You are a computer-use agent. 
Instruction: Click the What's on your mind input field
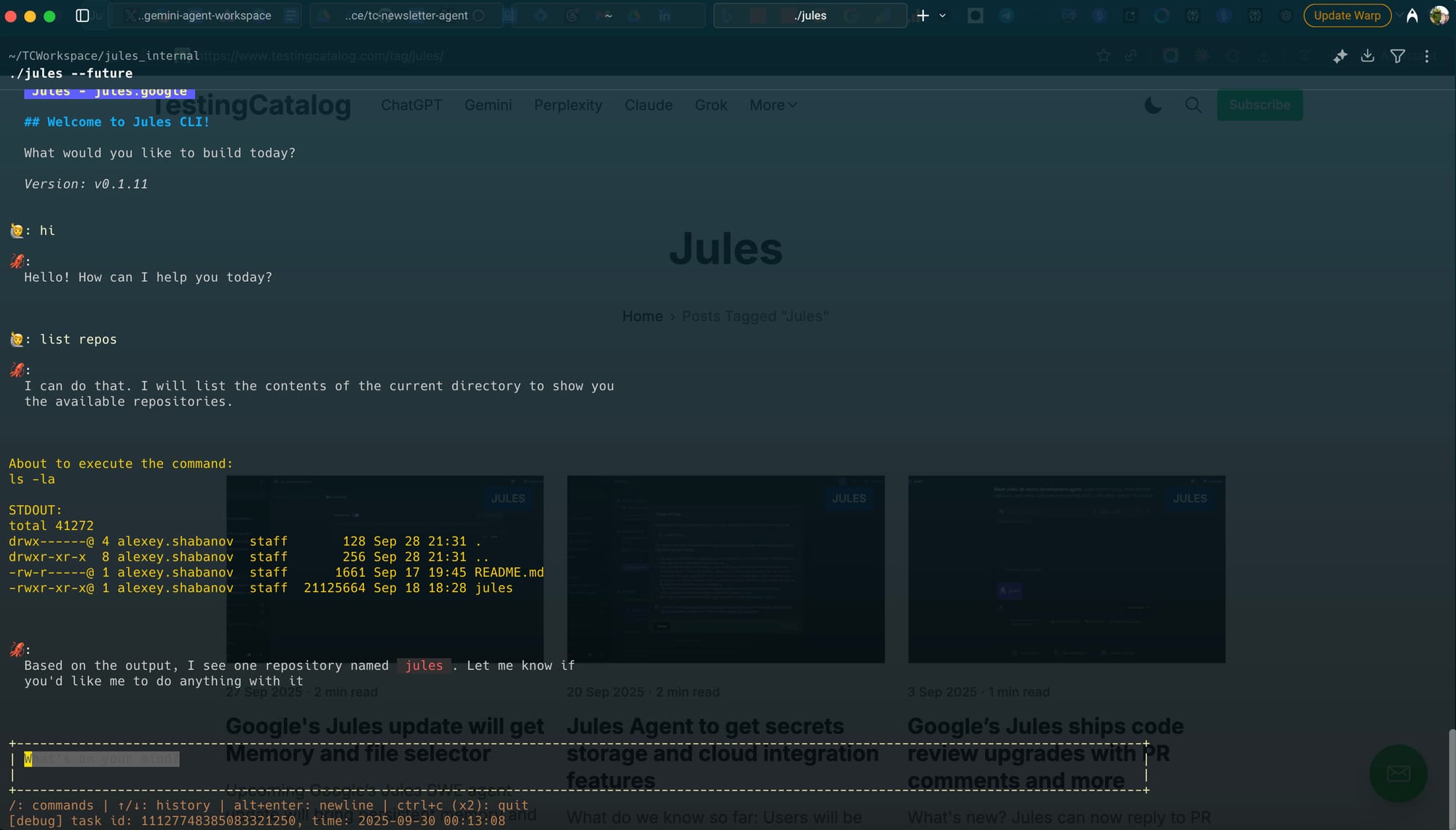click(x=102, y=759)
